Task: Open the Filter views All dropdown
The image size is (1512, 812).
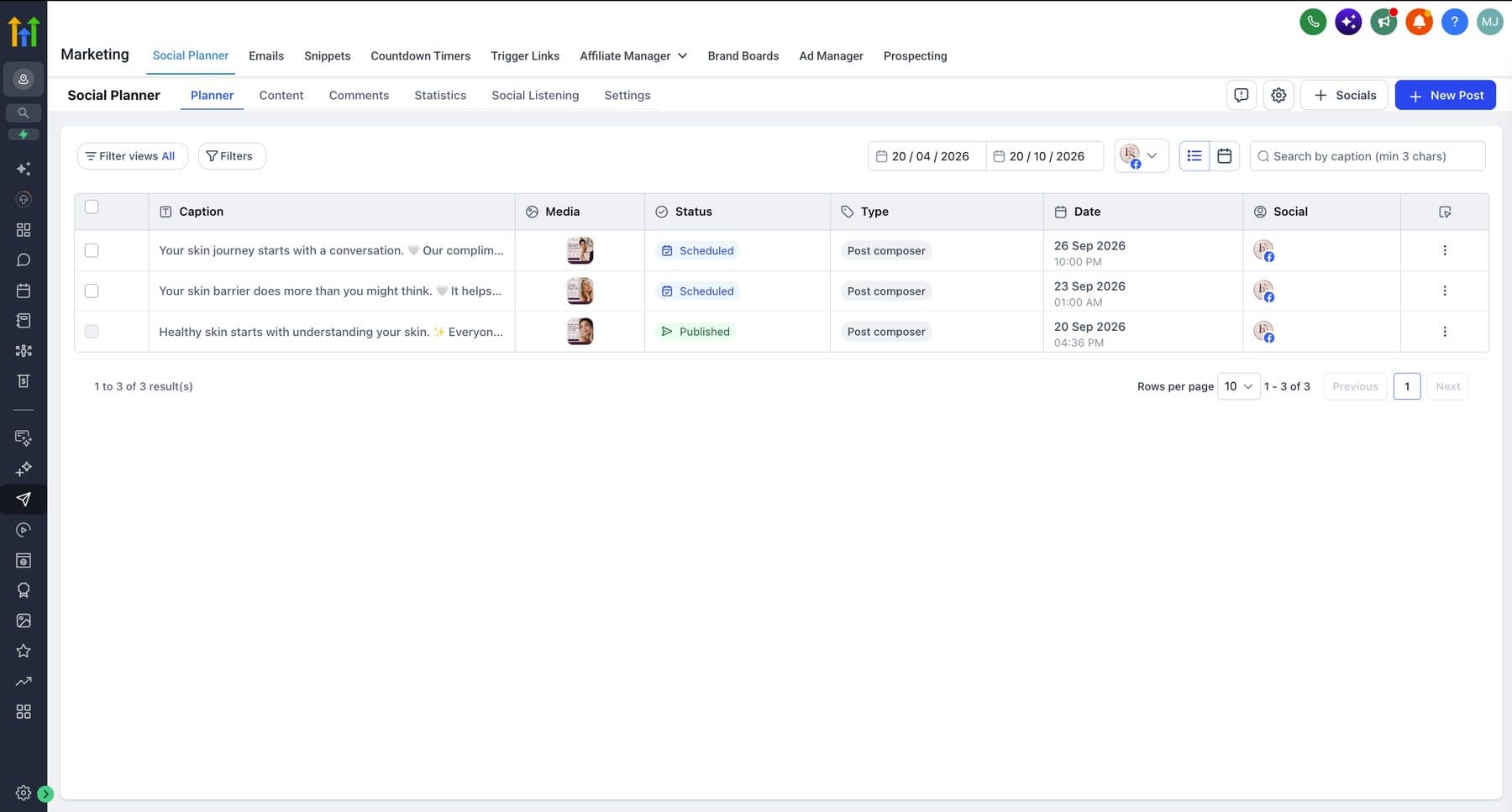Action: pos(132,156)
